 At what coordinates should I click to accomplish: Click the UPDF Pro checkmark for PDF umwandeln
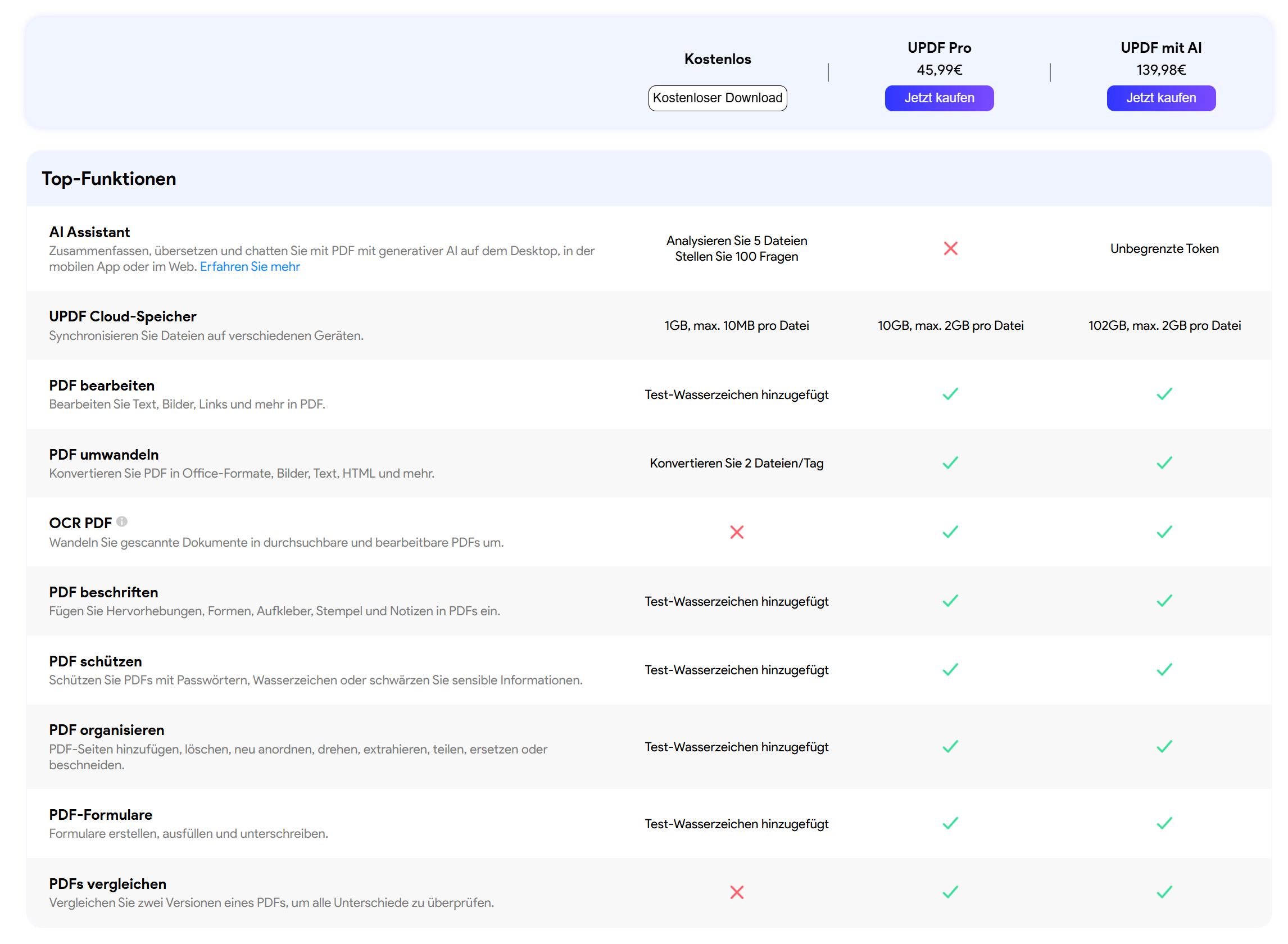coord(950,462)
